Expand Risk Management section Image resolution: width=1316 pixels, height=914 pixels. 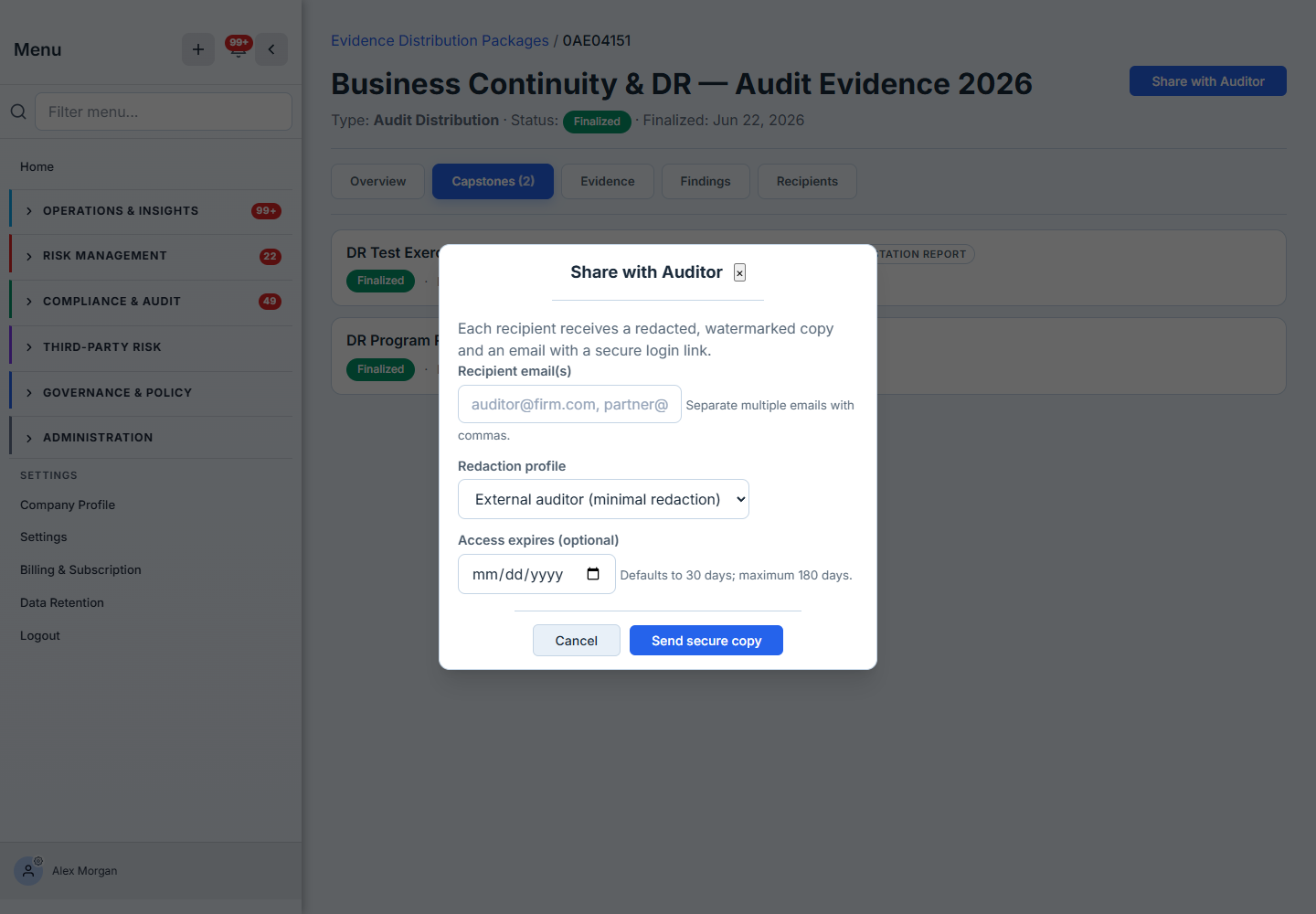pyautogui.click(x=151, y=256)
